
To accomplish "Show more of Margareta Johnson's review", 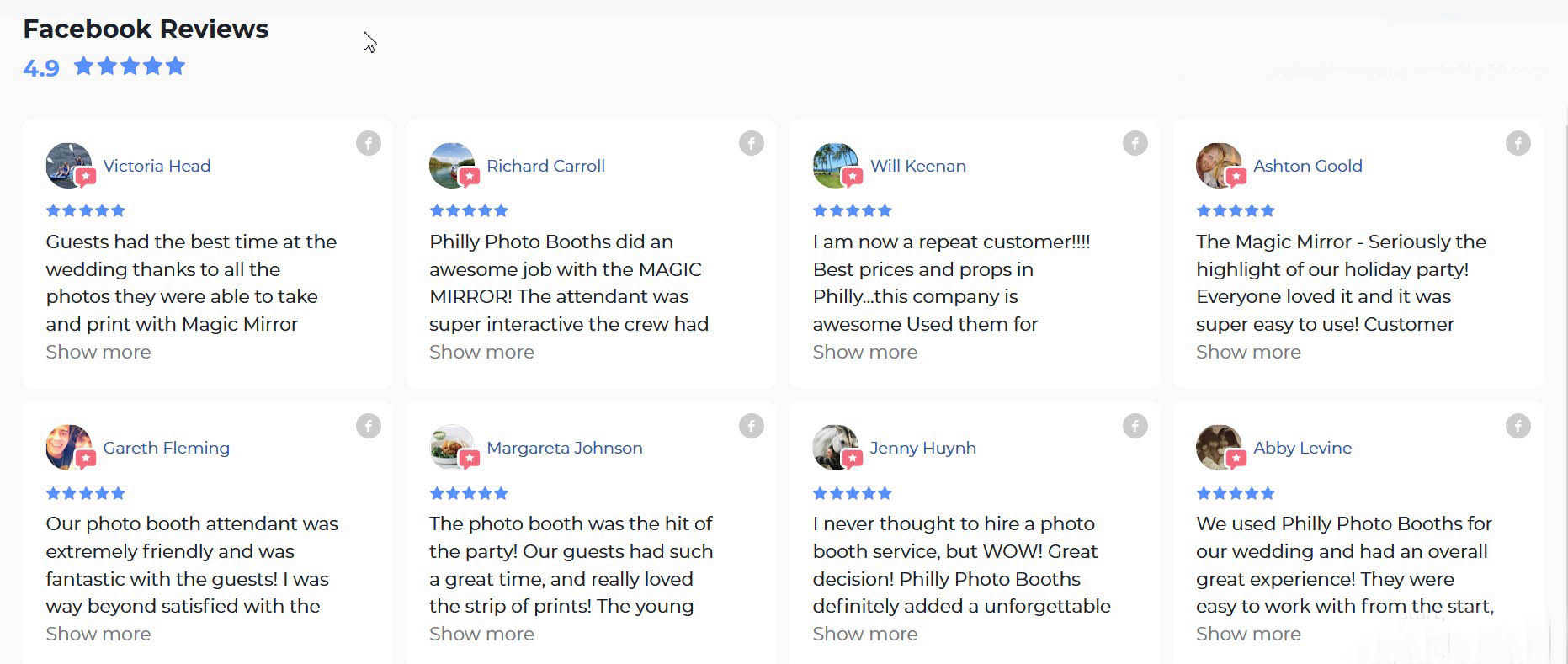I will click(481, 634).
